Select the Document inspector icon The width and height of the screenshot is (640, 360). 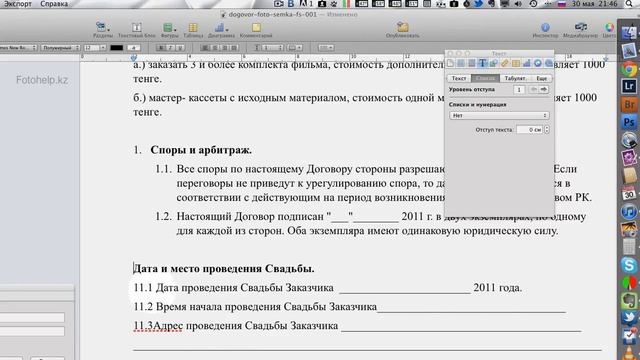[450, 63]
